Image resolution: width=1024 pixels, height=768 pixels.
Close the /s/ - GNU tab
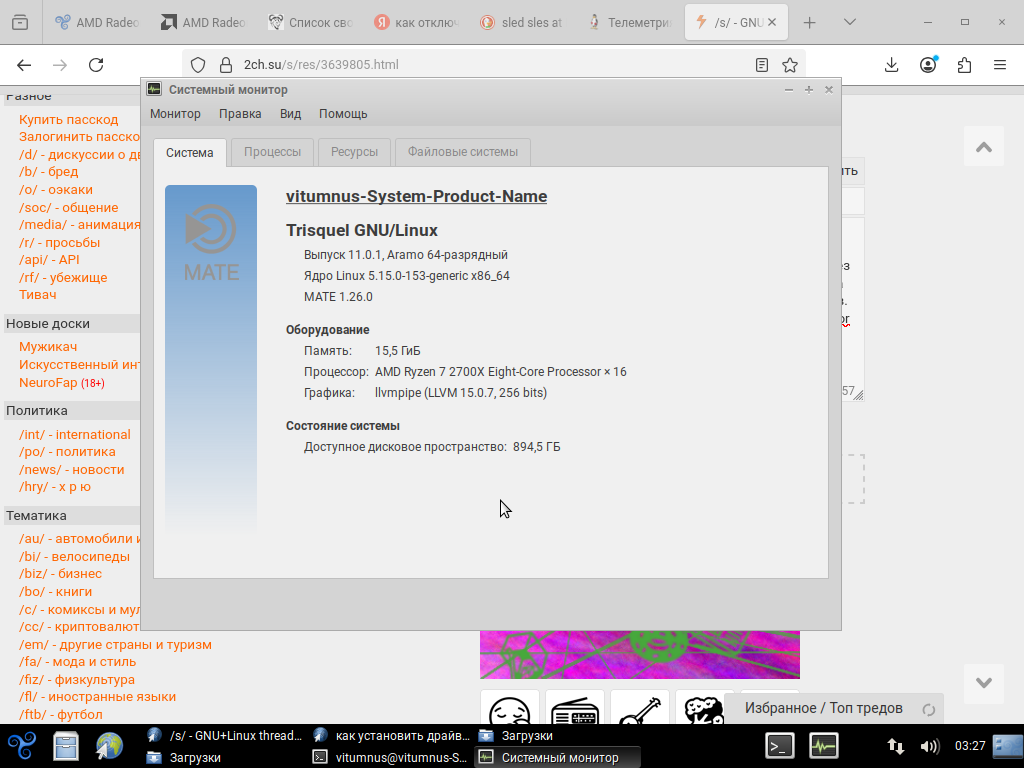tap(772, 22)
